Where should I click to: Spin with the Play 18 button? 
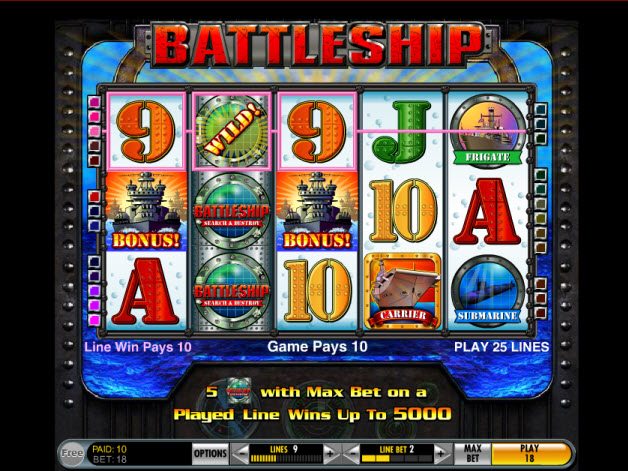click(530, 453)
